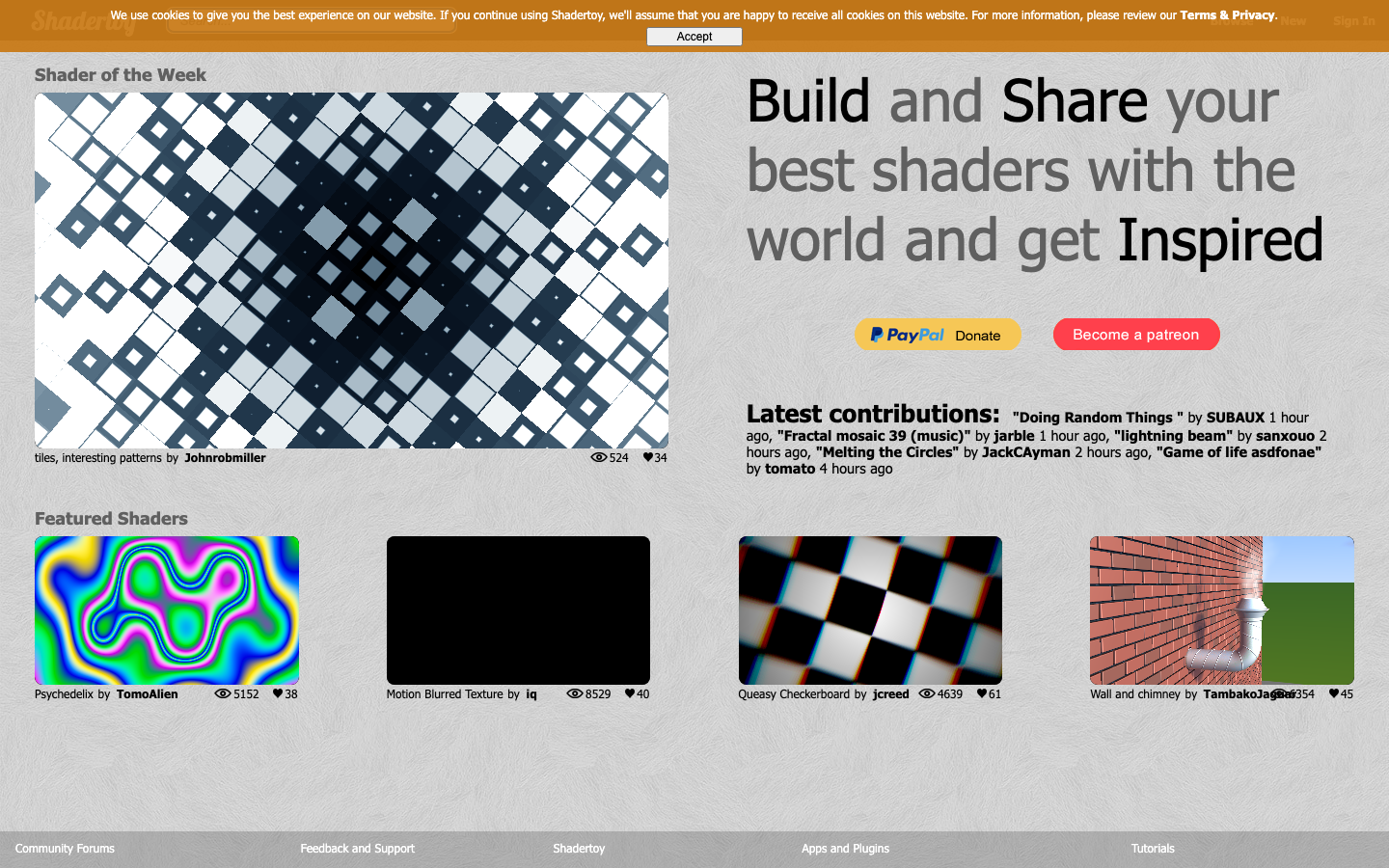This screenshot has width=1389, height=868.
Task: Open jcreed's author profile
Action: click(891, 694)
